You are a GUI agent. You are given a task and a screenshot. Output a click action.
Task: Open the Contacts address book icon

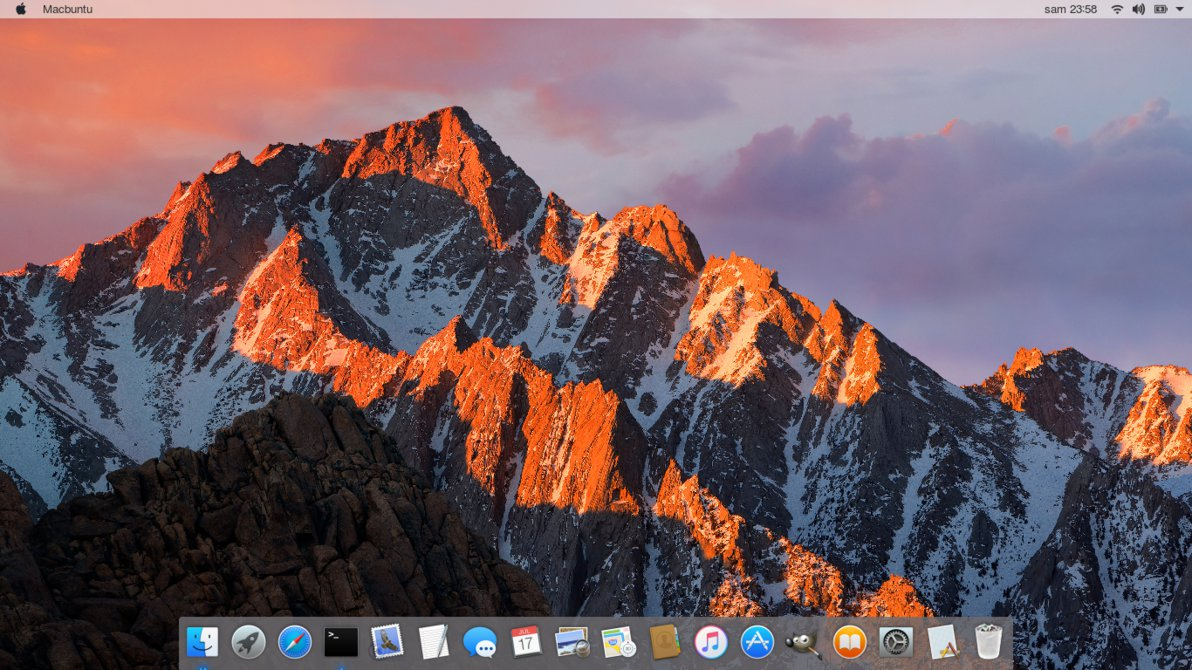coord(664,643)
